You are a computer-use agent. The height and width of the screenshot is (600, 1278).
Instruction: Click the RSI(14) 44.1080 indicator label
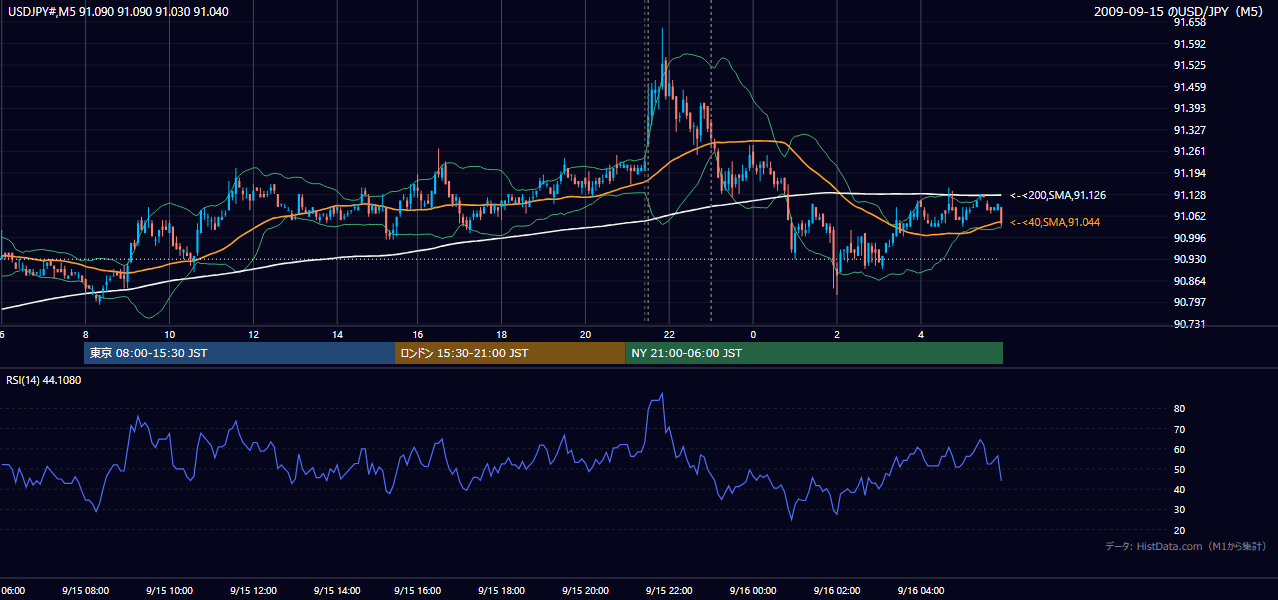[x=44, y=380]
